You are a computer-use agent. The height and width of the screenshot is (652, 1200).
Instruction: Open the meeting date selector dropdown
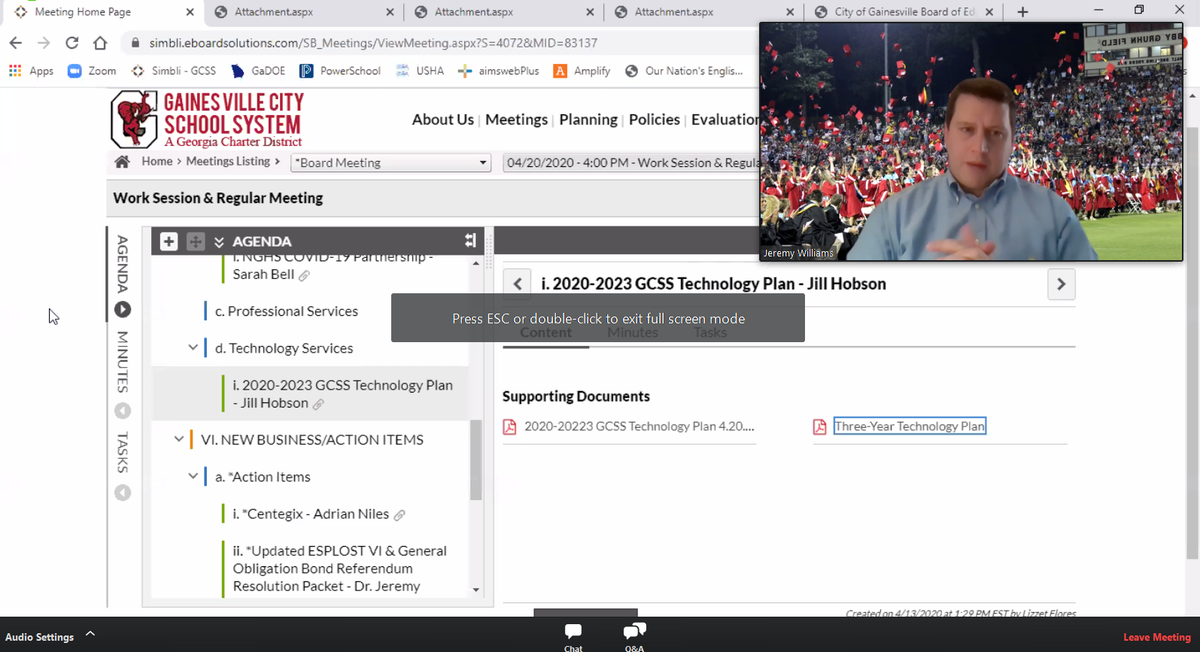point(632,162)
